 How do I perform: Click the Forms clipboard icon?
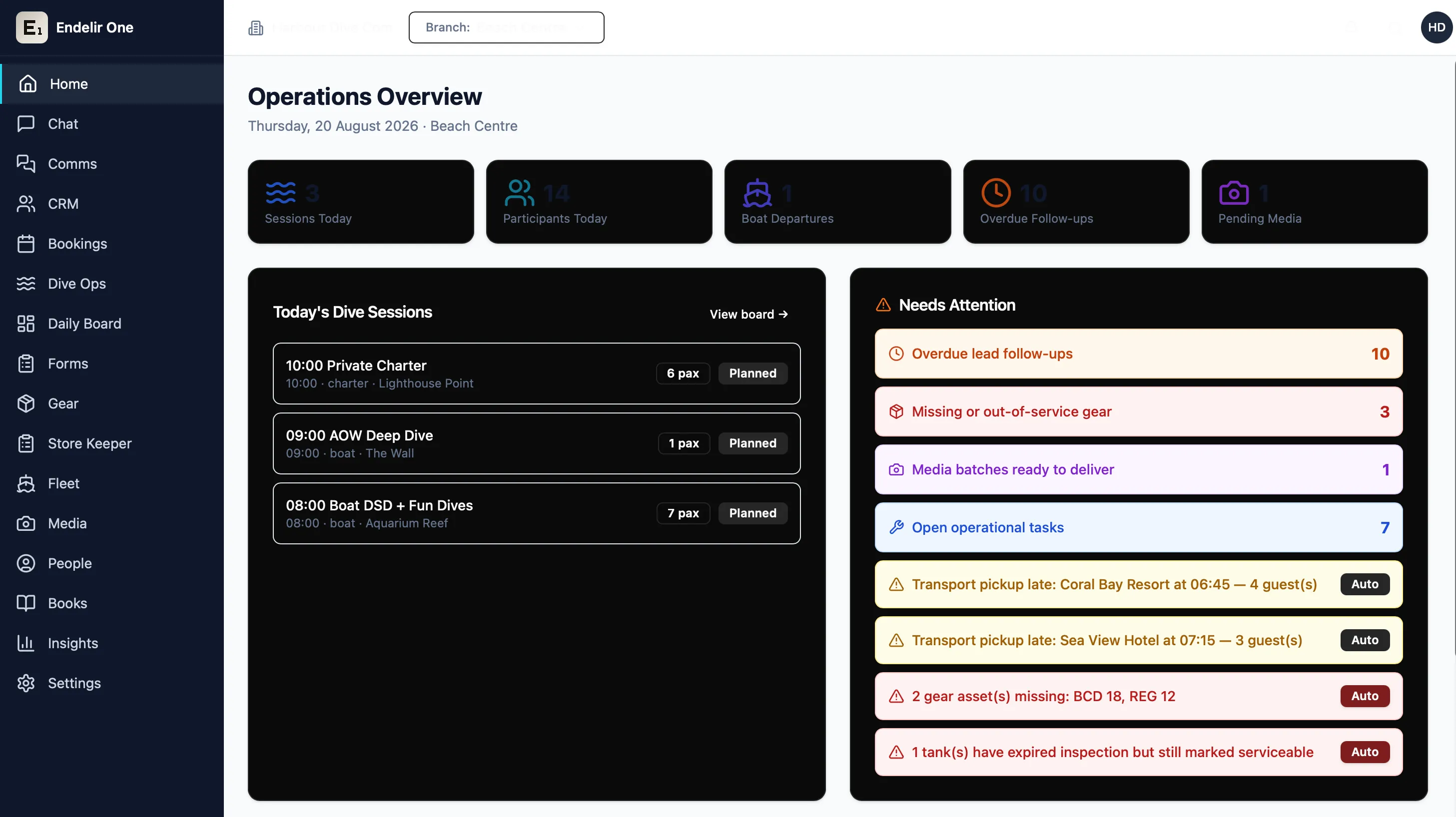(x=26, y=363)
